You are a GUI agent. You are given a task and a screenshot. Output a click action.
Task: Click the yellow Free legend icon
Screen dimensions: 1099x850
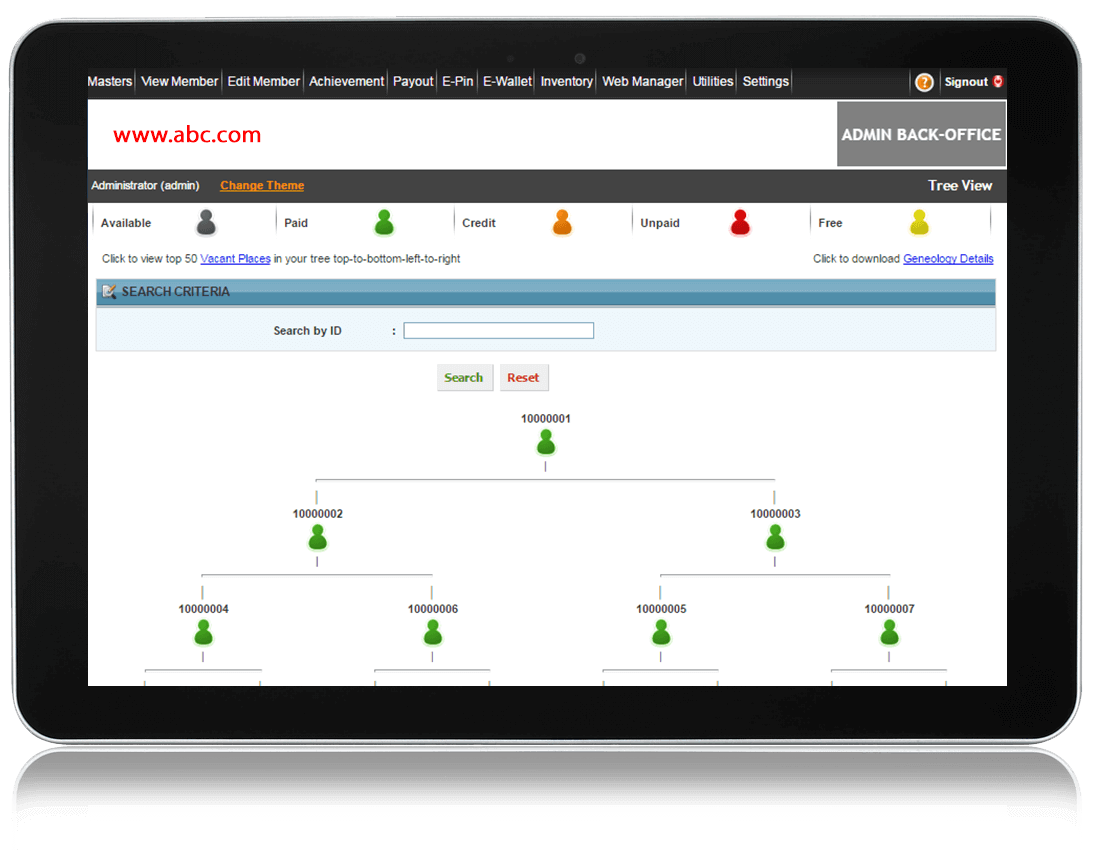click(x=919, y=221)
